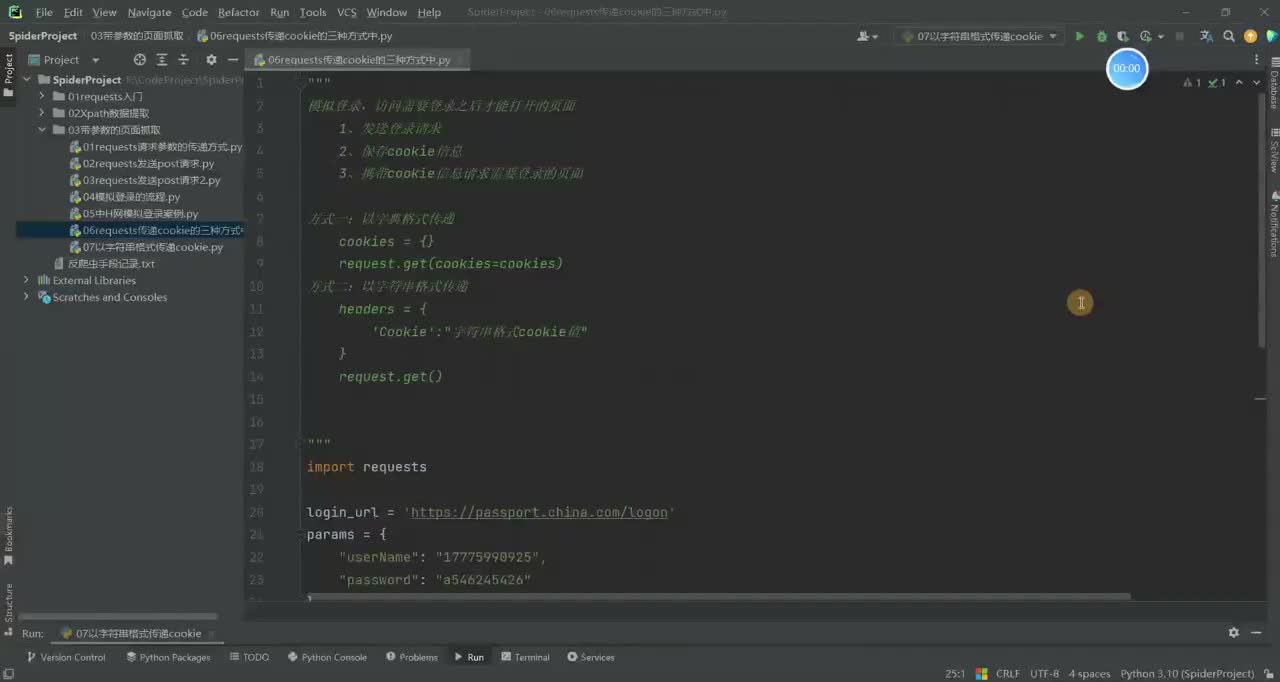Open Python Console tool window
The height and width of the screenshot is (682, 1280).
click(327, 657)
